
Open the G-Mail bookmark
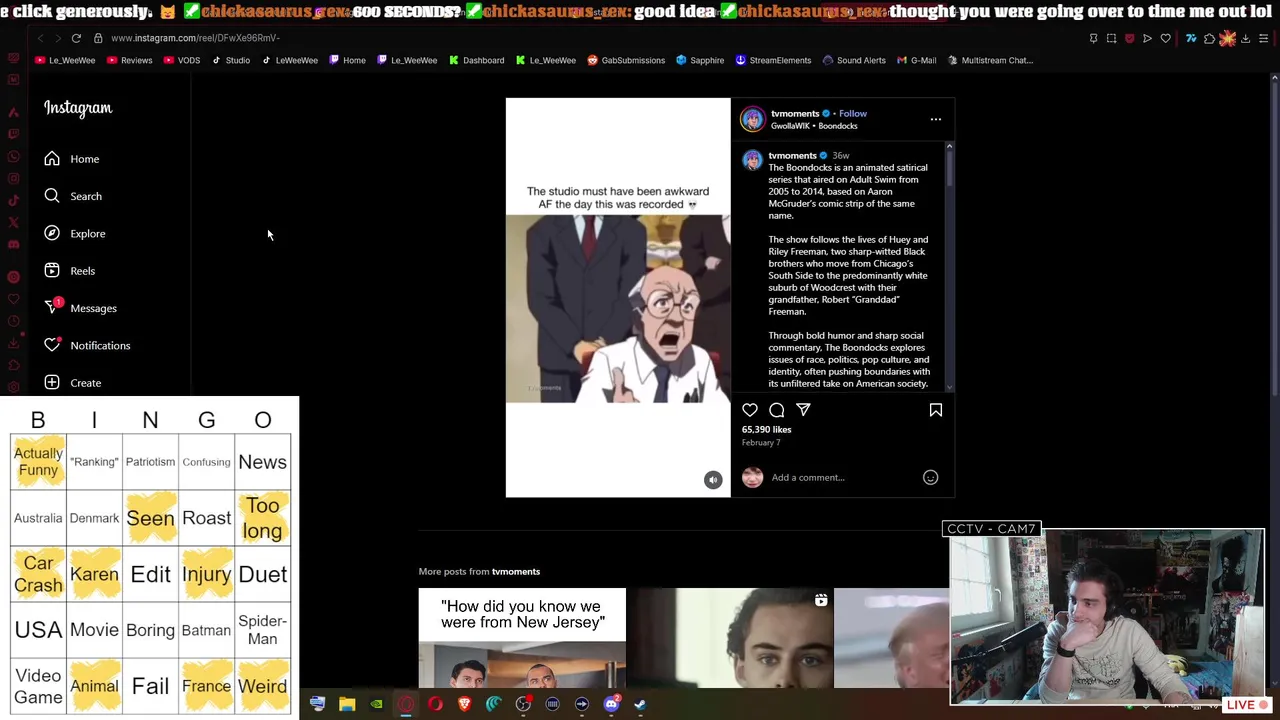coord(916,60)
